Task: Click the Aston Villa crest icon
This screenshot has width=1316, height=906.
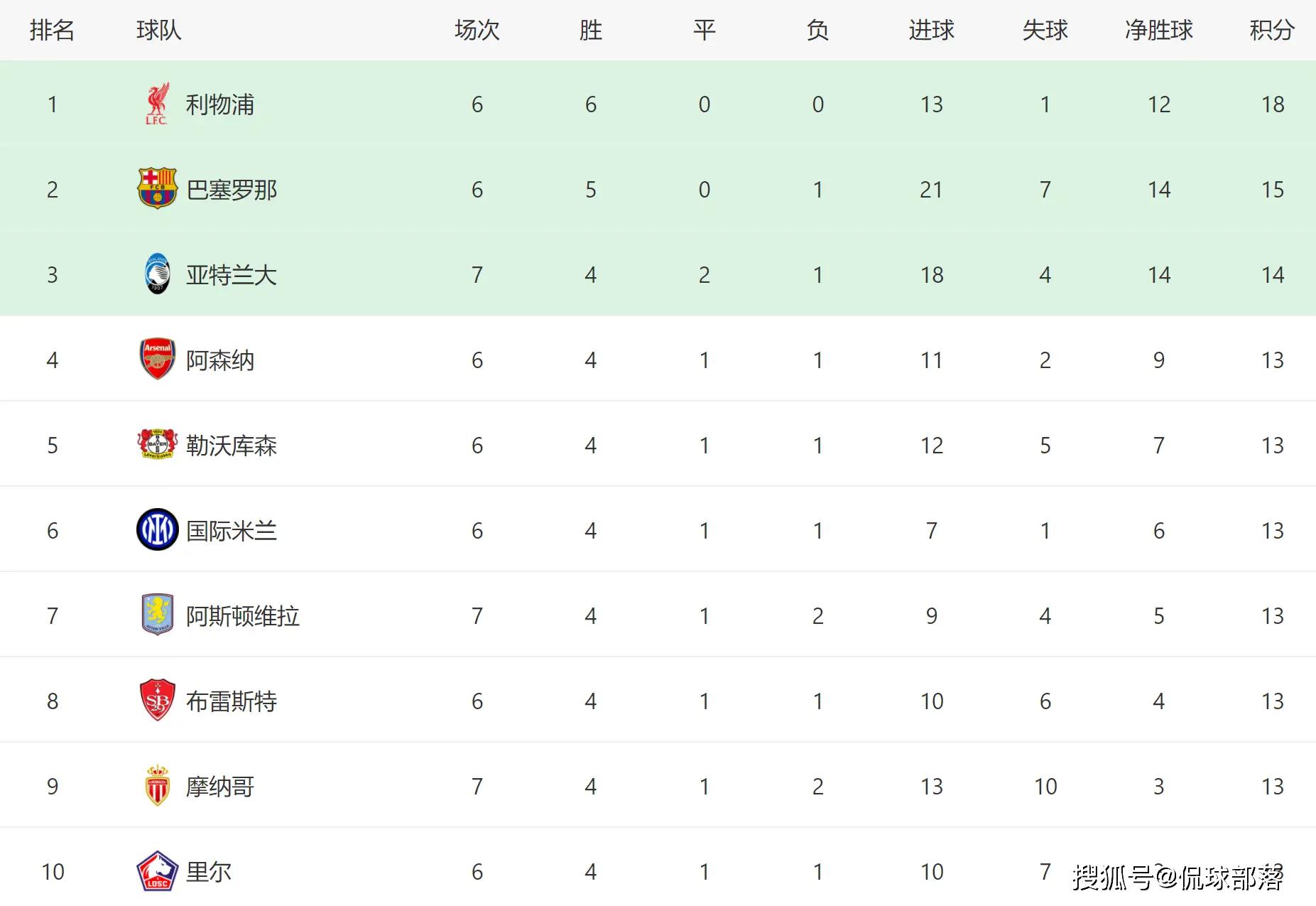Action: (157, 615)
